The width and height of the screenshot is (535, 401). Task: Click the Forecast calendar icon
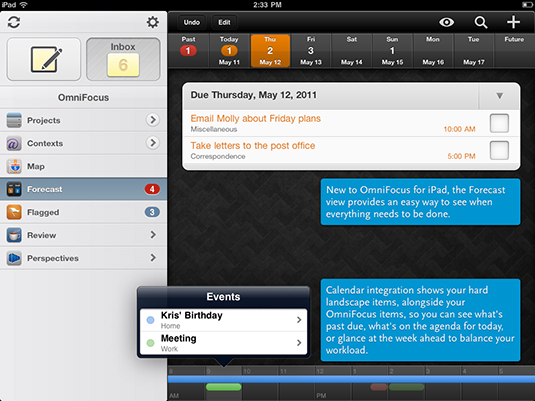14,189
